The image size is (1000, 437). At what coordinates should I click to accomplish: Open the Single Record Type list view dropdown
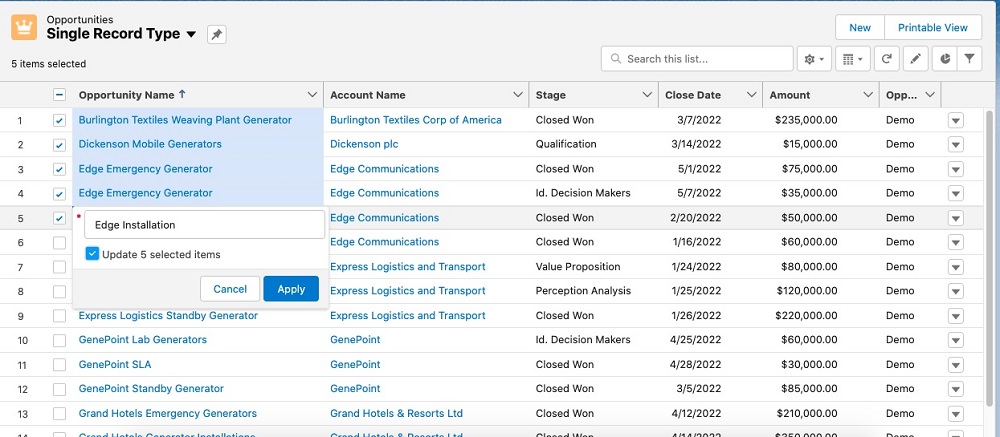[x=191, y=34]
